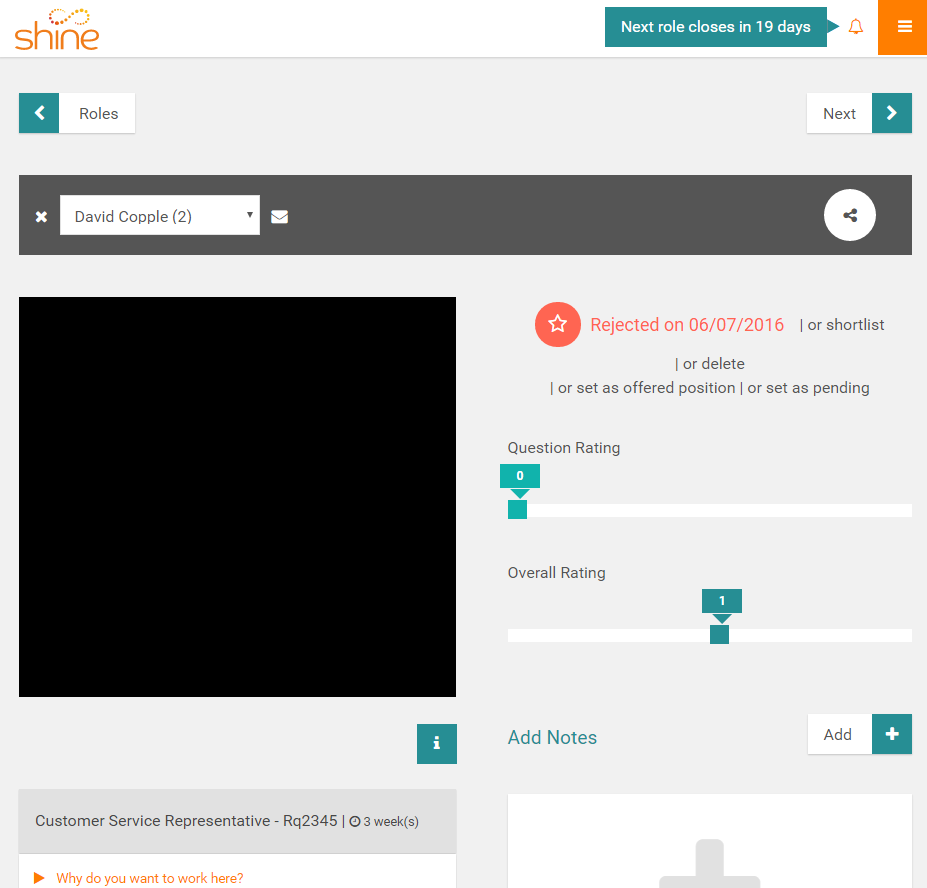
Task: Email the candidate via envelope icon
Action: [x=280, y=217]
